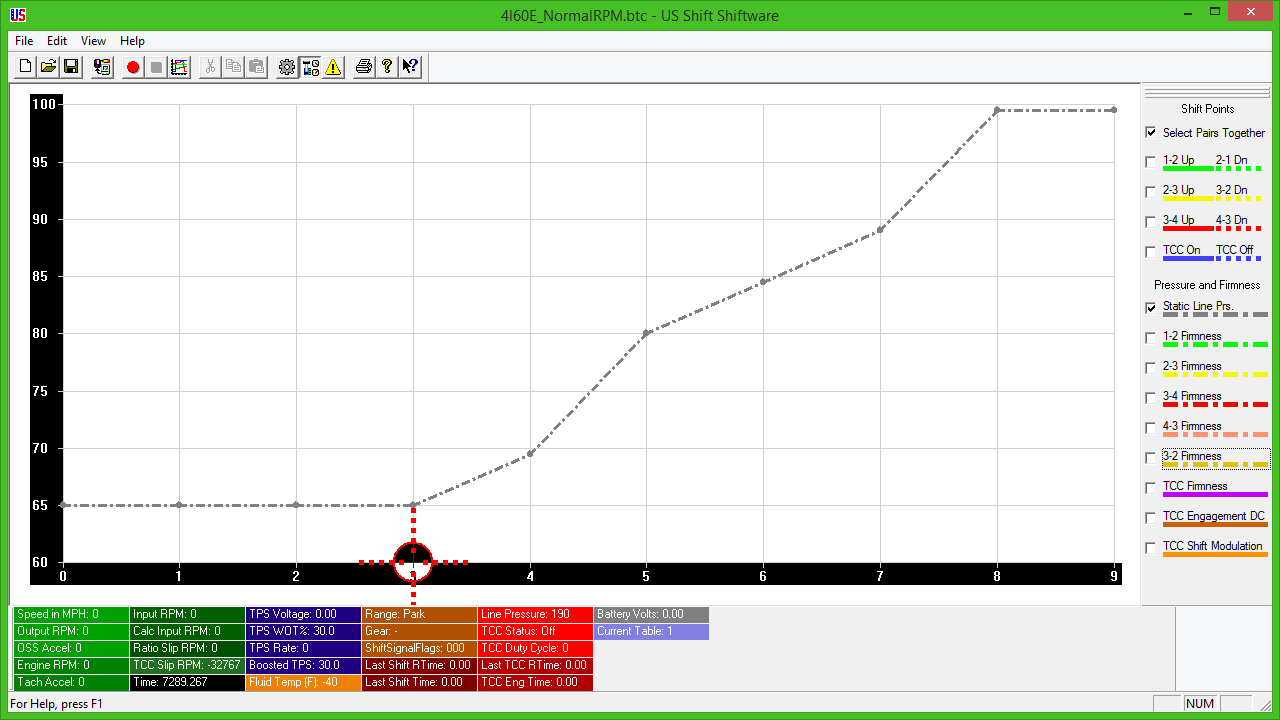Click the Print toolbar icon
1280x720 pixels.
(364, 66)
